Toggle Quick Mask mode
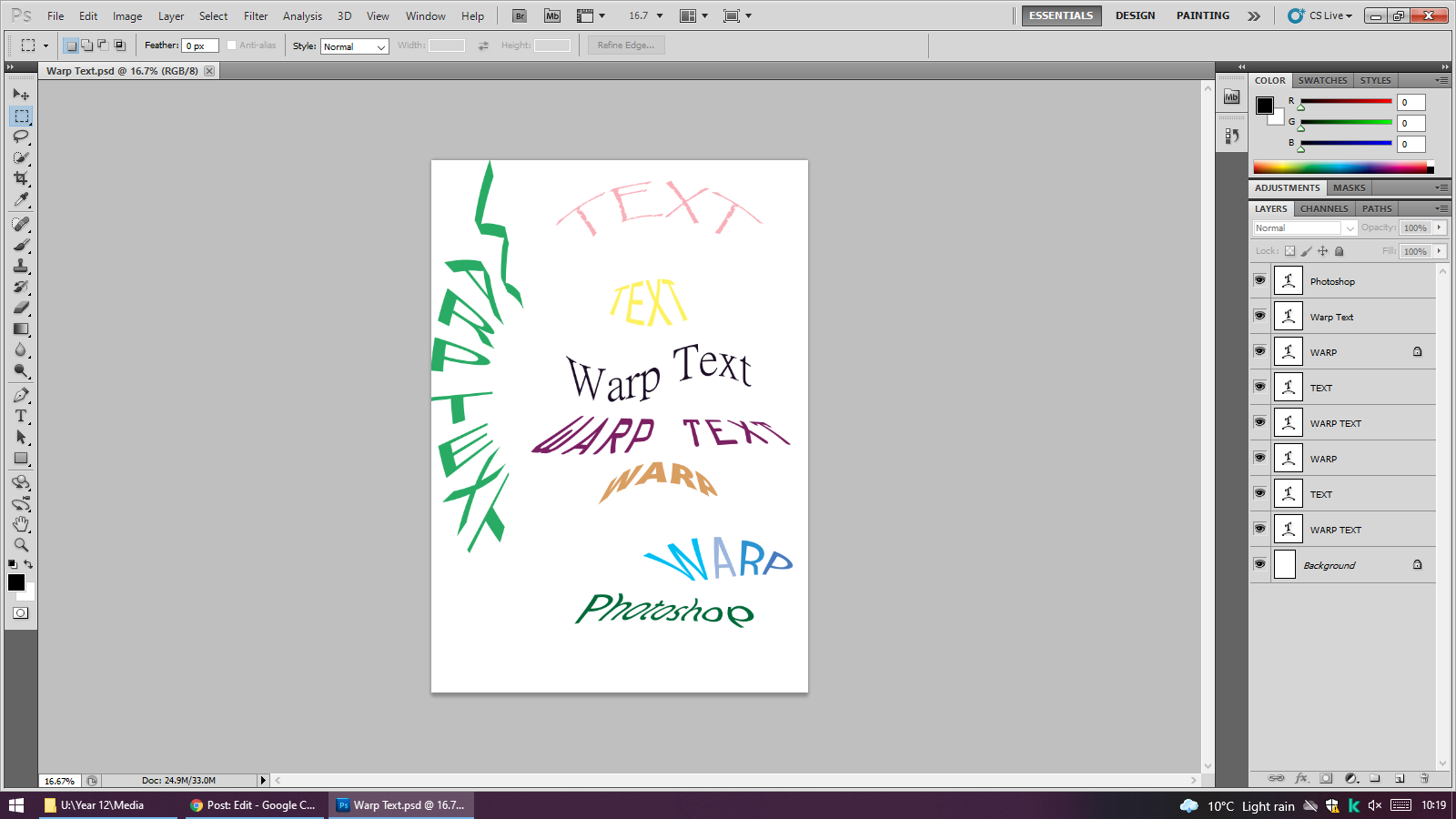 click(x=20, y=613)
